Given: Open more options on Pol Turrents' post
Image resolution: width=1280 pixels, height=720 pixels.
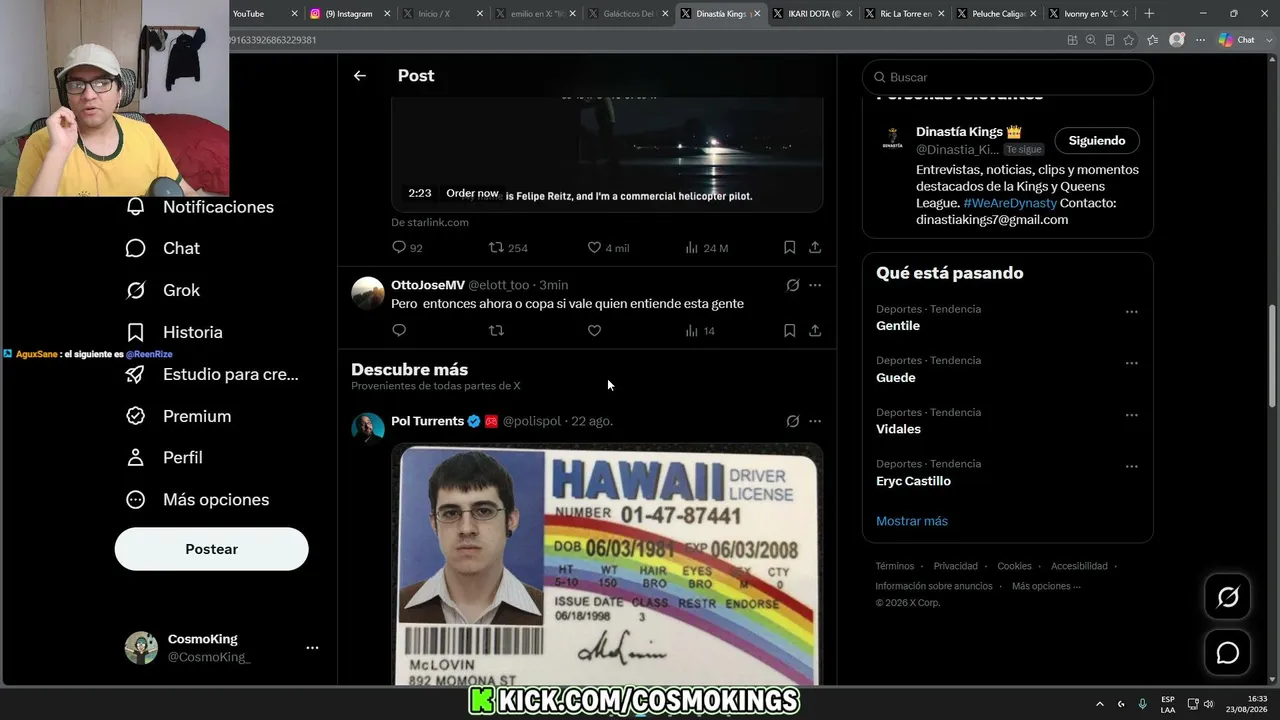Looking at the screenshot, I should 815,421.
